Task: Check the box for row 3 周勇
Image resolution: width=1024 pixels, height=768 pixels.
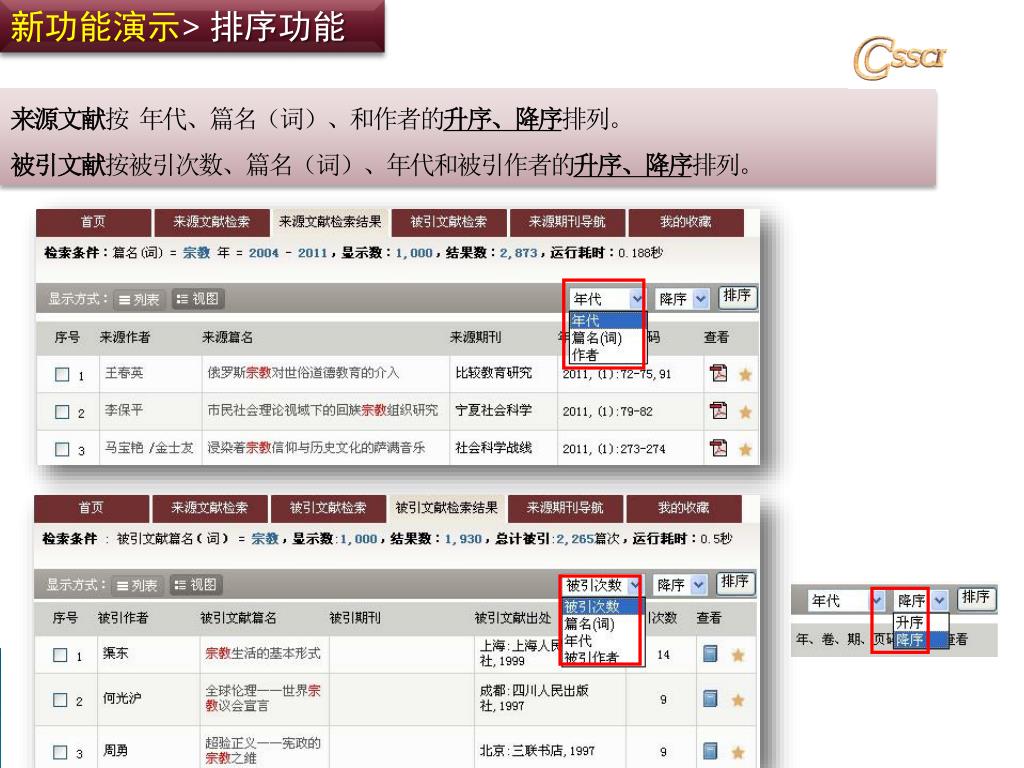Action: (60, 752)
